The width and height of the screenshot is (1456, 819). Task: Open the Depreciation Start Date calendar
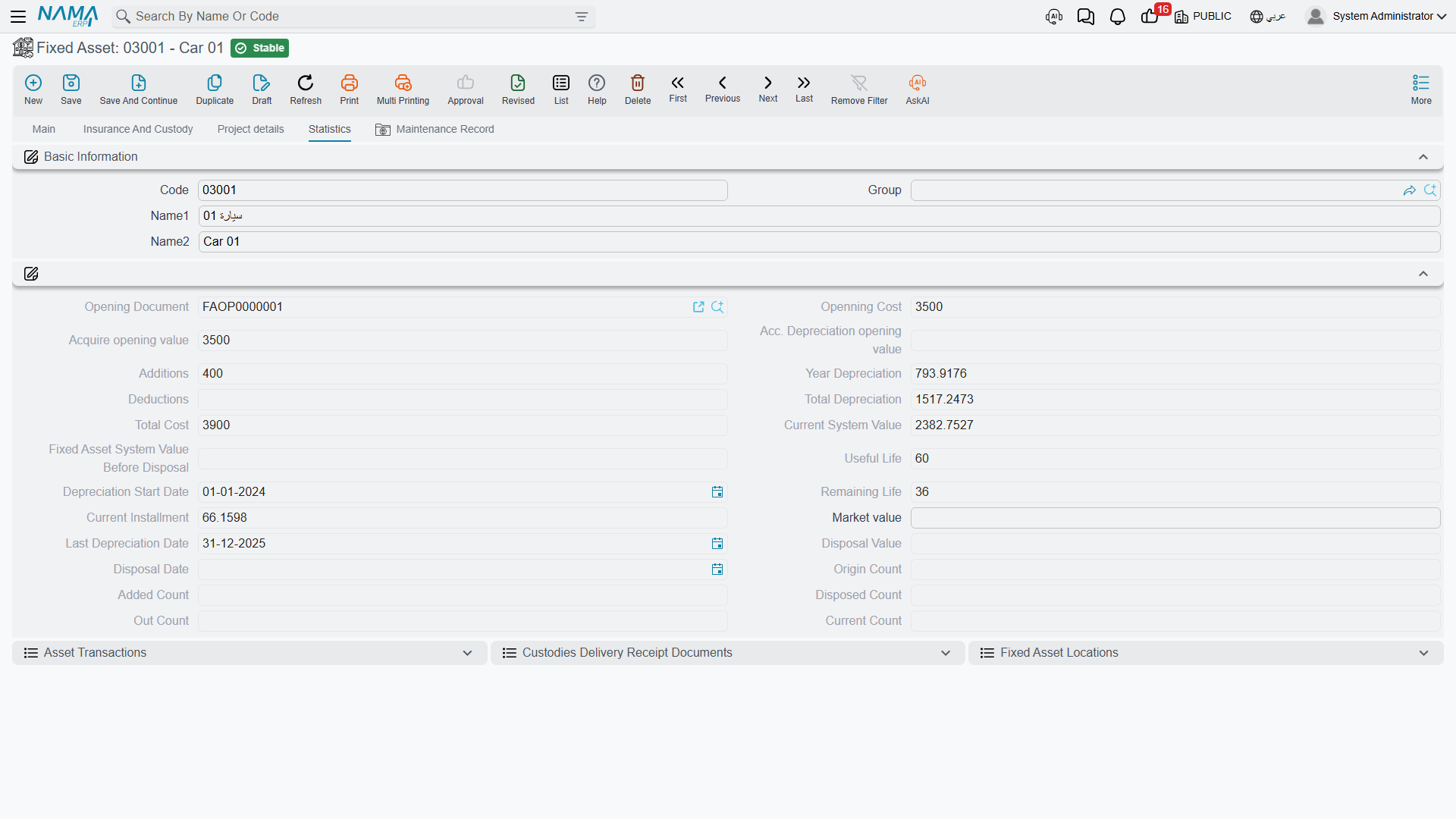pos(717,492)
